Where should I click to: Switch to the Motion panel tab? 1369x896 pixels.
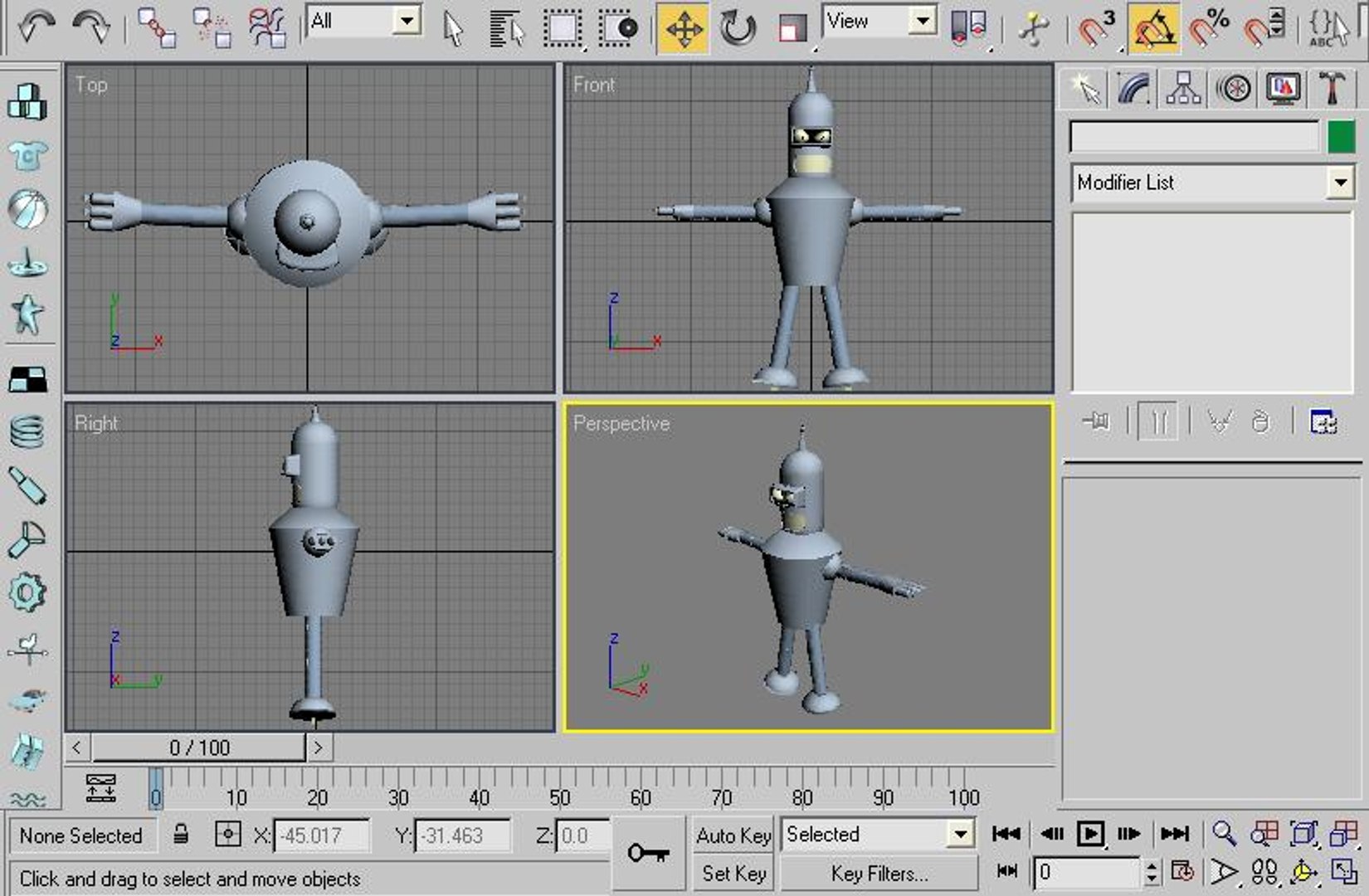point(1234,88)
